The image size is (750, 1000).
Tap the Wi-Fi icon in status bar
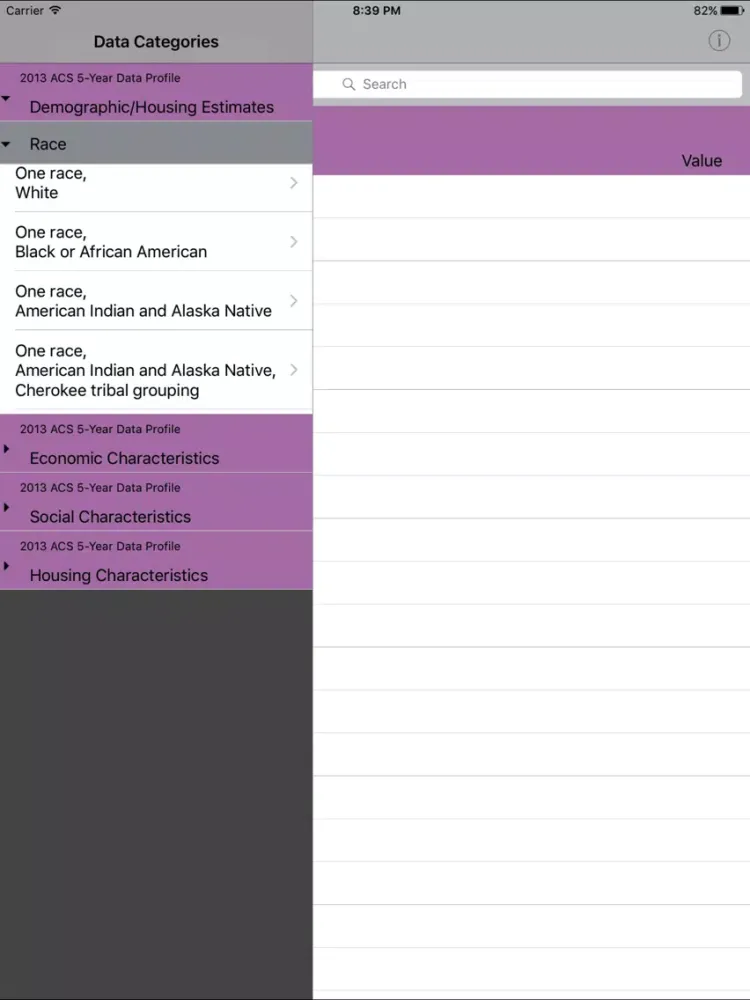point(55,11)
